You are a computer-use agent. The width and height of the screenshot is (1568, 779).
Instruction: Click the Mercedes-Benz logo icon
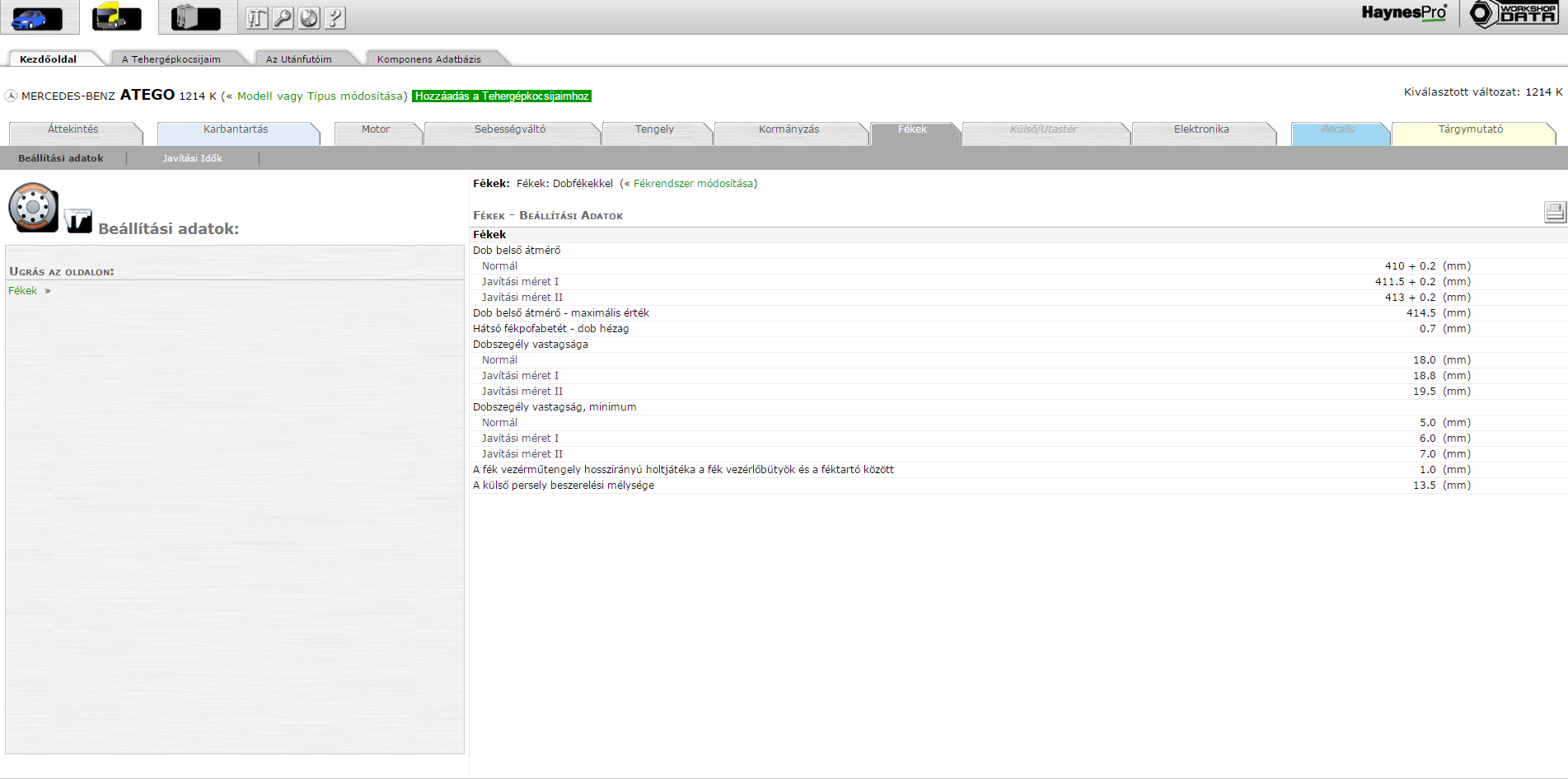point(11,96)
